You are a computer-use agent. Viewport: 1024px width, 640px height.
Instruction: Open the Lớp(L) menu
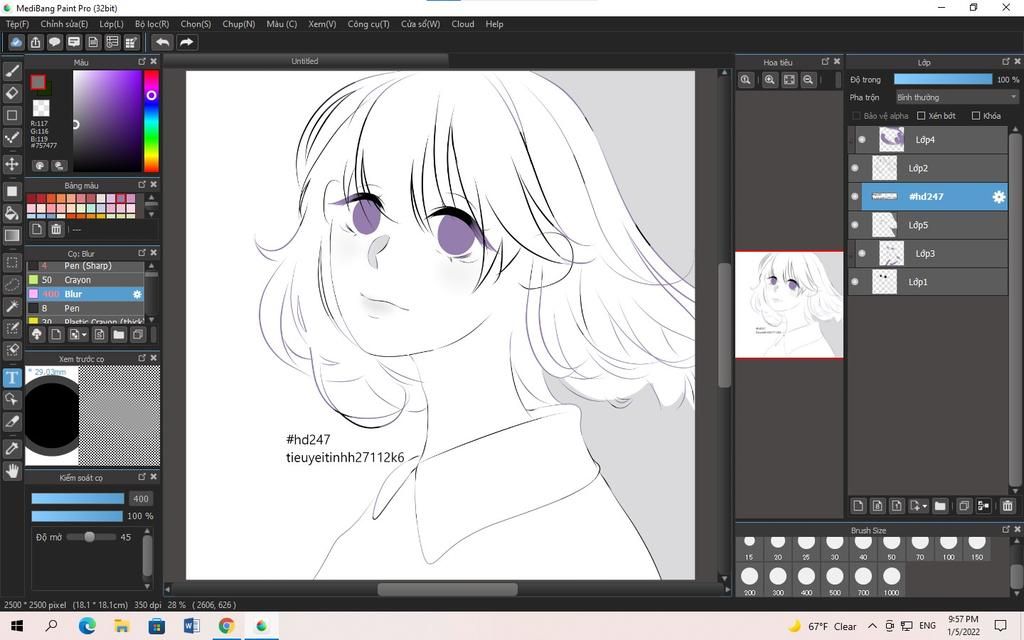112,24
